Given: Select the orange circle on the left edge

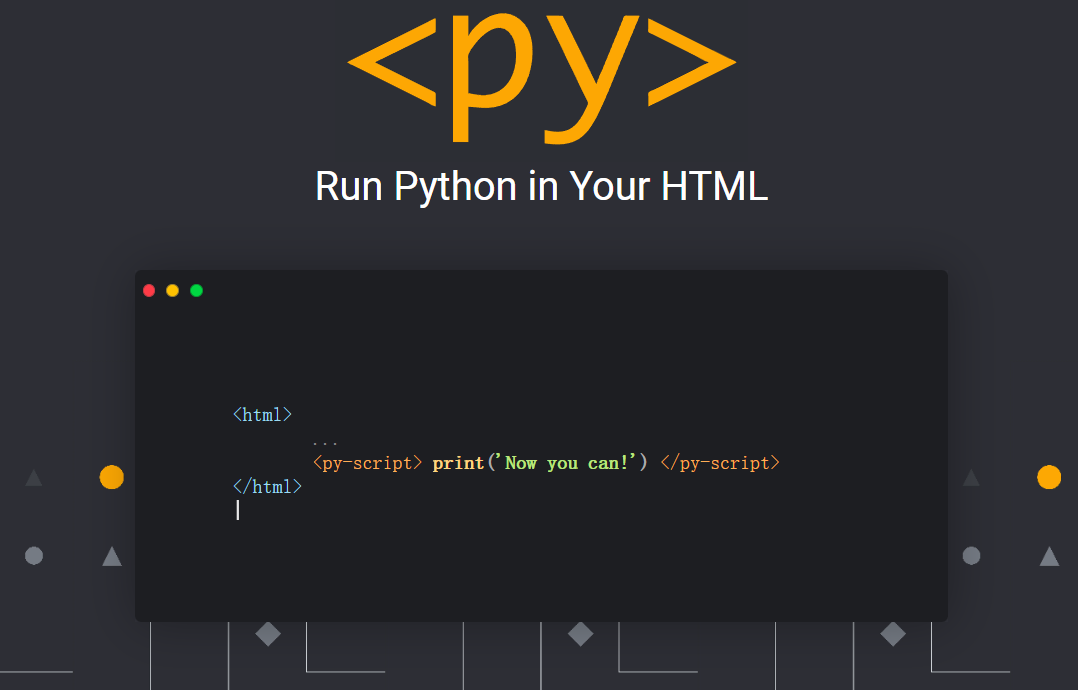Looking at the screenshot, I should pos(112,477).
